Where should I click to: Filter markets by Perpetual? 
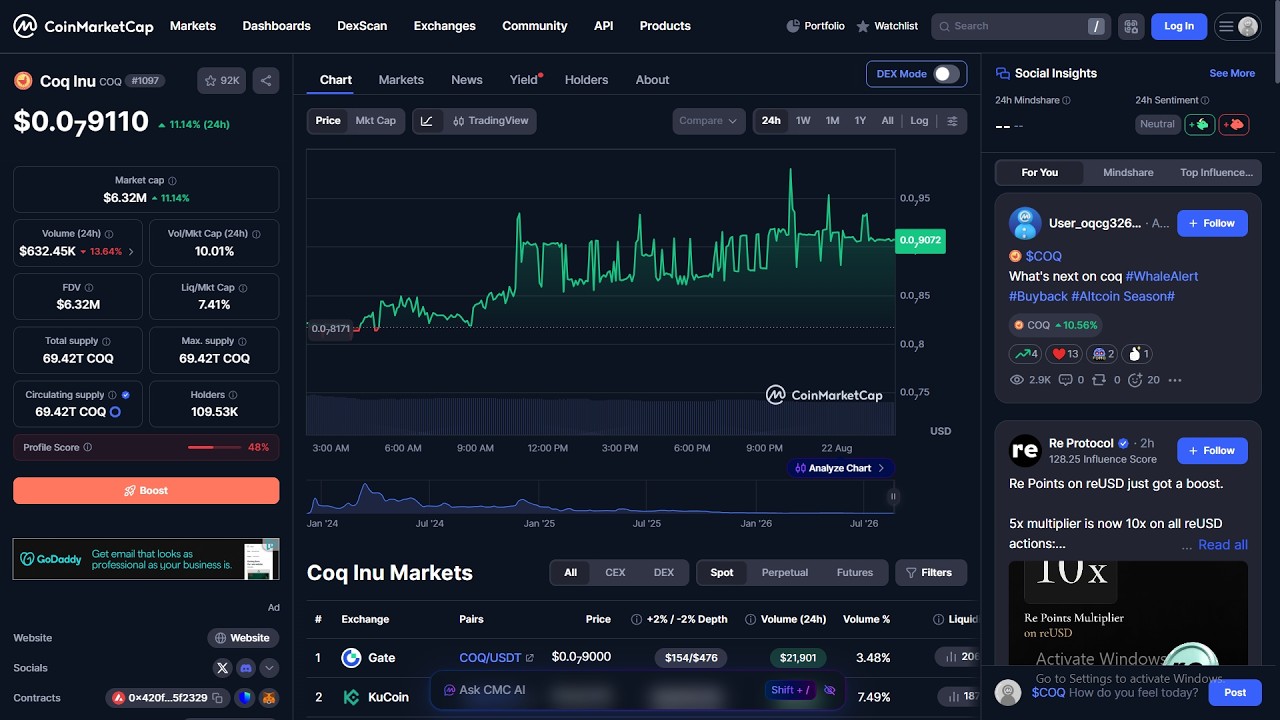click(x=785, y=573)
